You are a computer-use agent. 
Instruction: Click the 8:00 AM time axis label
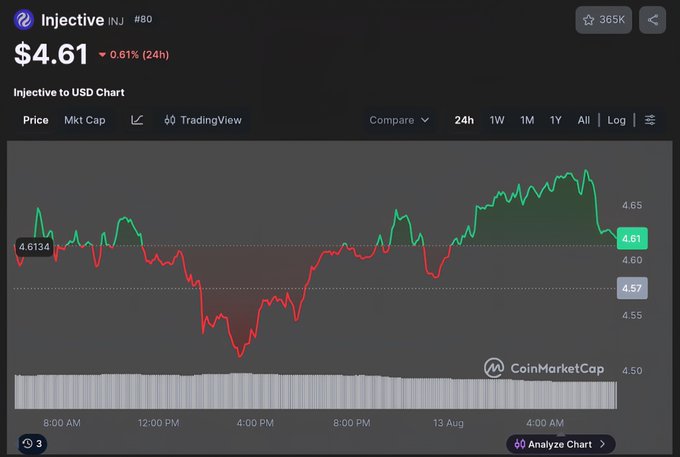pyautogui.click(x=62, y=423)
